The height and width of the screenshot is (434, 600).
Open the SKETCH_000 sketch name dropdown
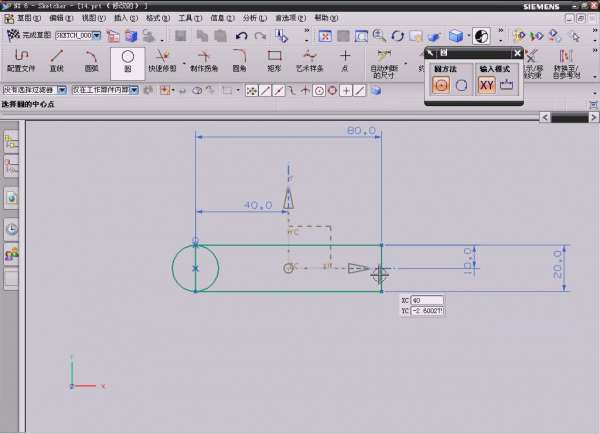(98, 36)
